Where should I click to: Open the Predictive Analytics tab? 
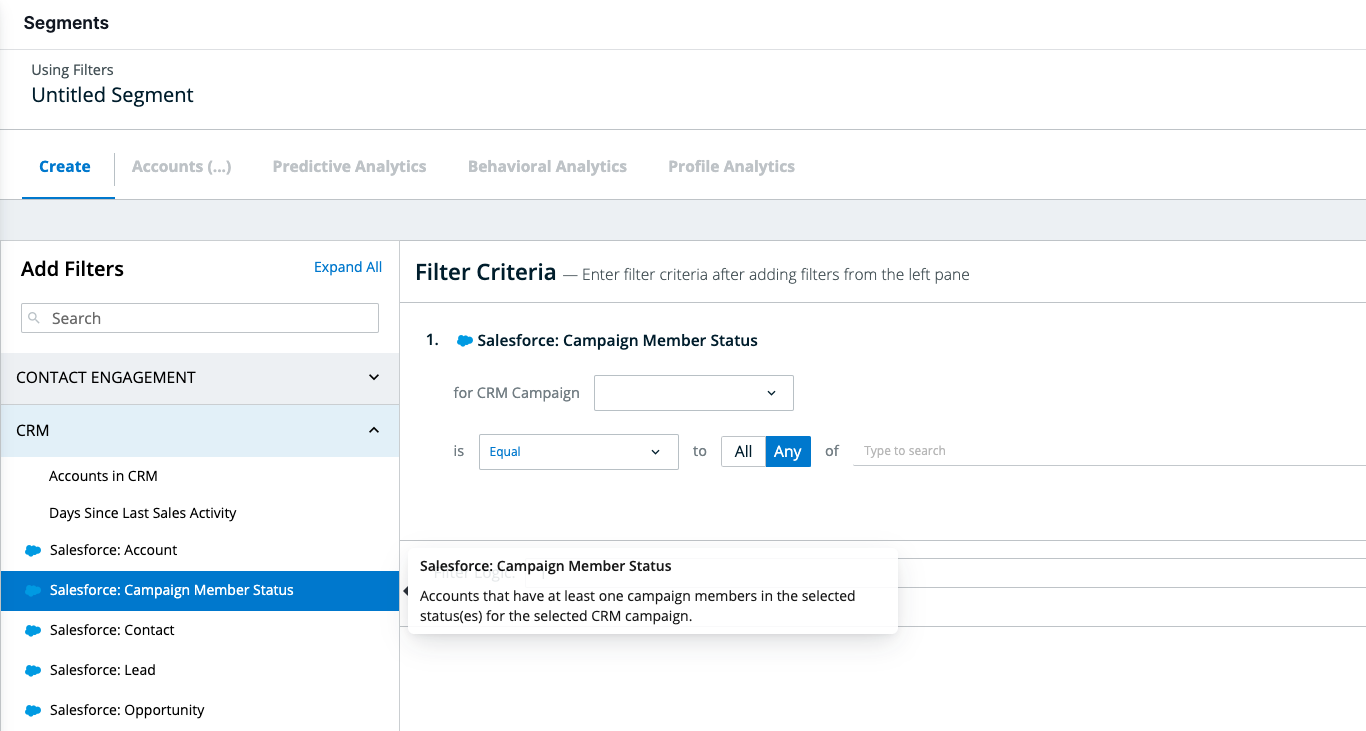(349, 167)
